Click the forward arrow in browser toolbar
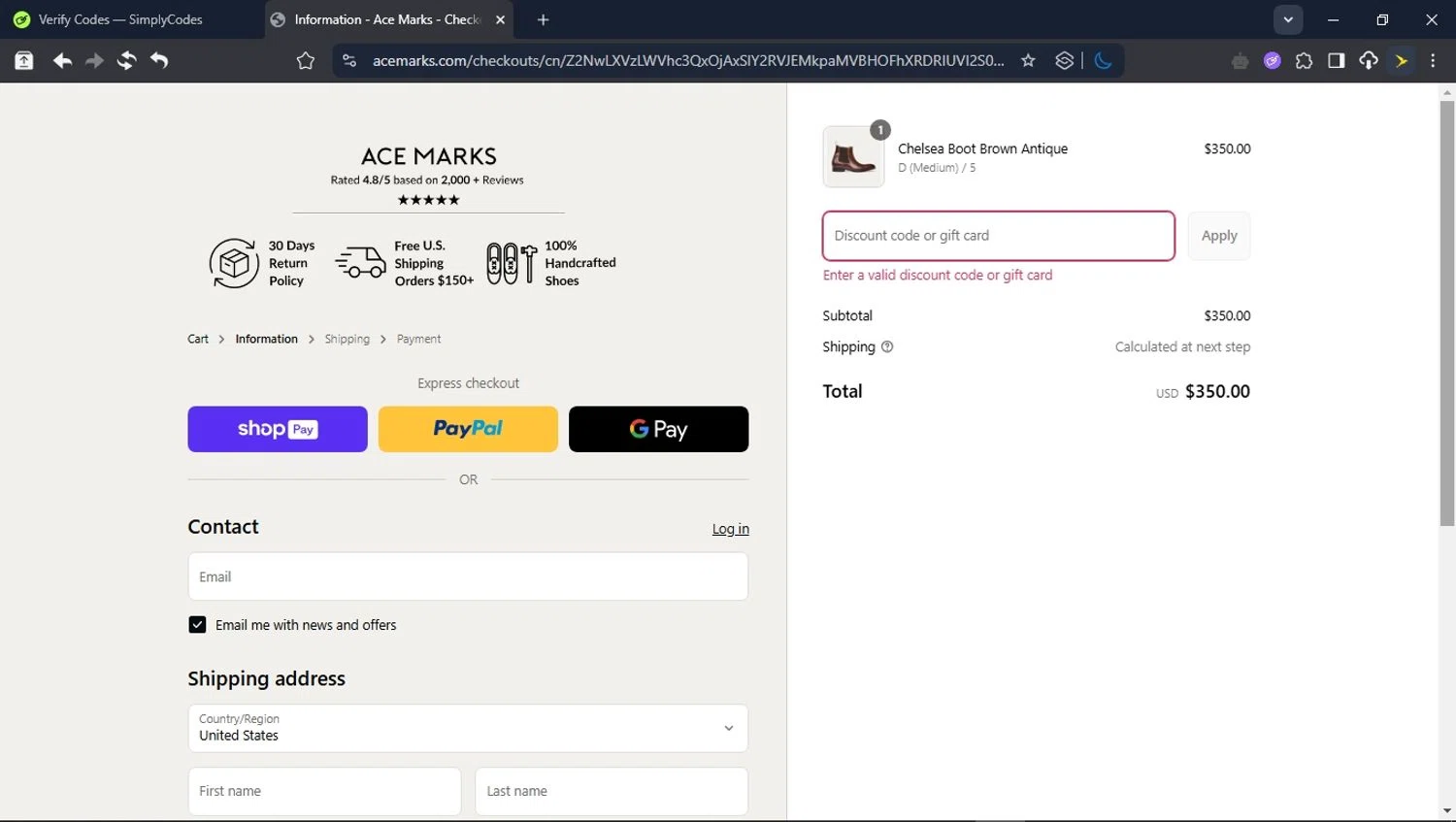Image resolution: width=1456 pixels, height=822 pixels. click(94, 61)
